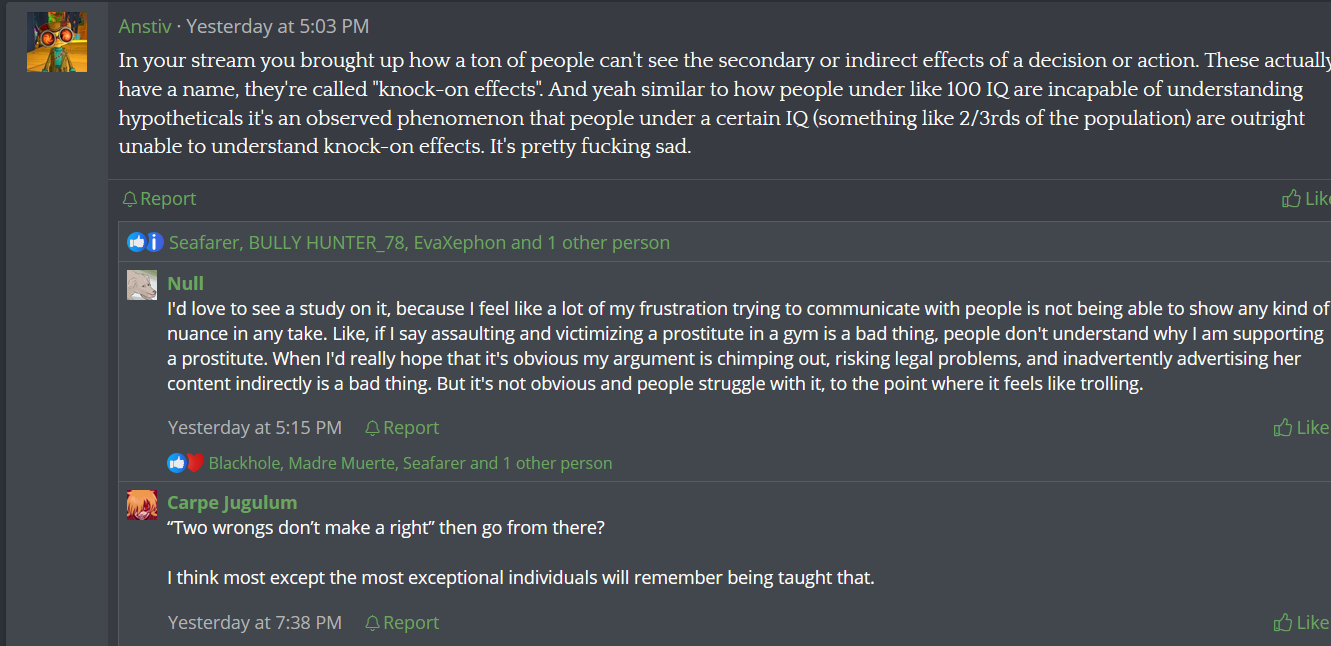Report Carpe Jugulum's comment

tap(401, 623)
